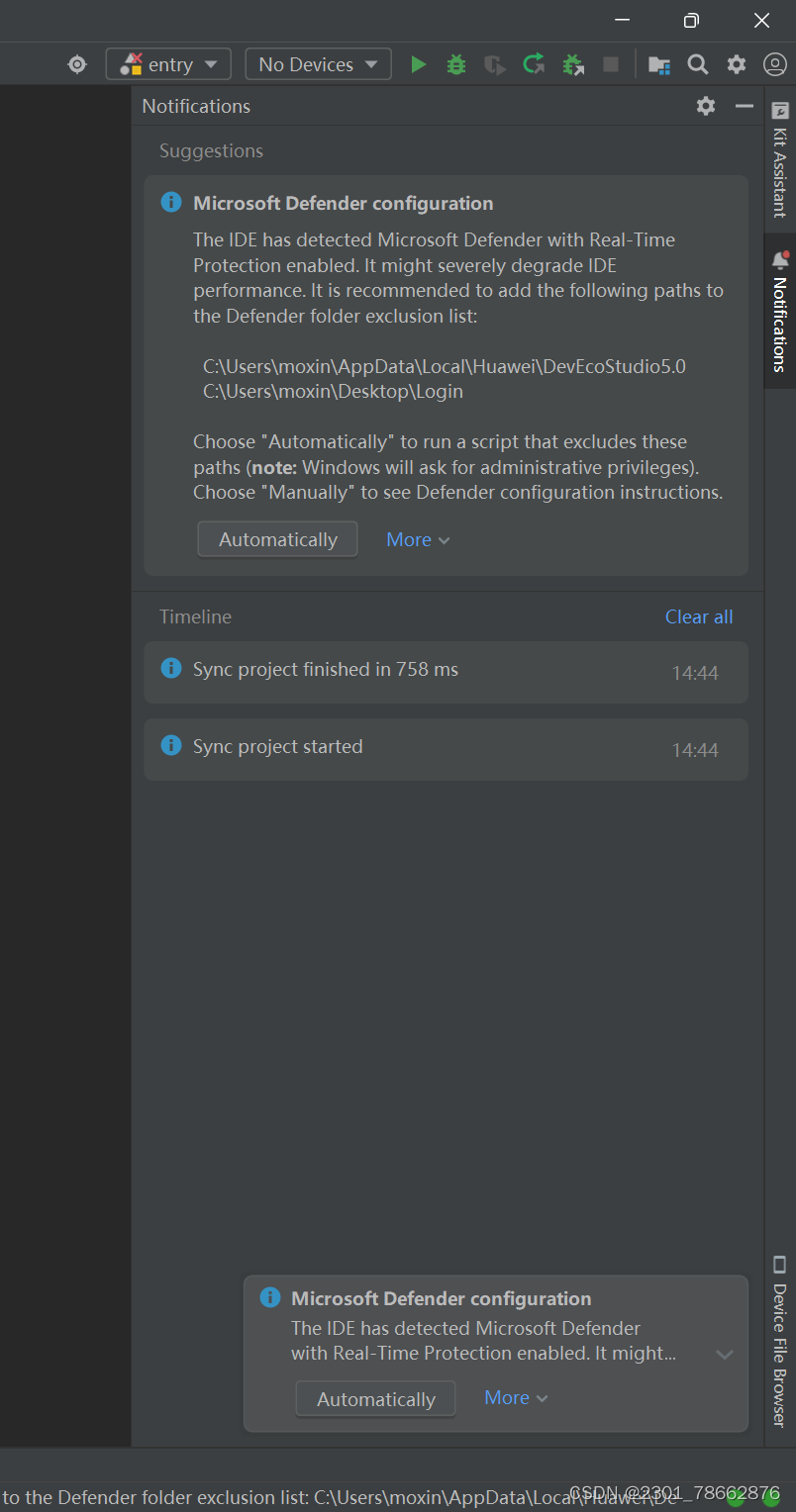Image resolution: width=796 pixels, height=1512 pixels.
Task: Click the info icon in Suggestions Defender card
Action: (x=171, y=202)
